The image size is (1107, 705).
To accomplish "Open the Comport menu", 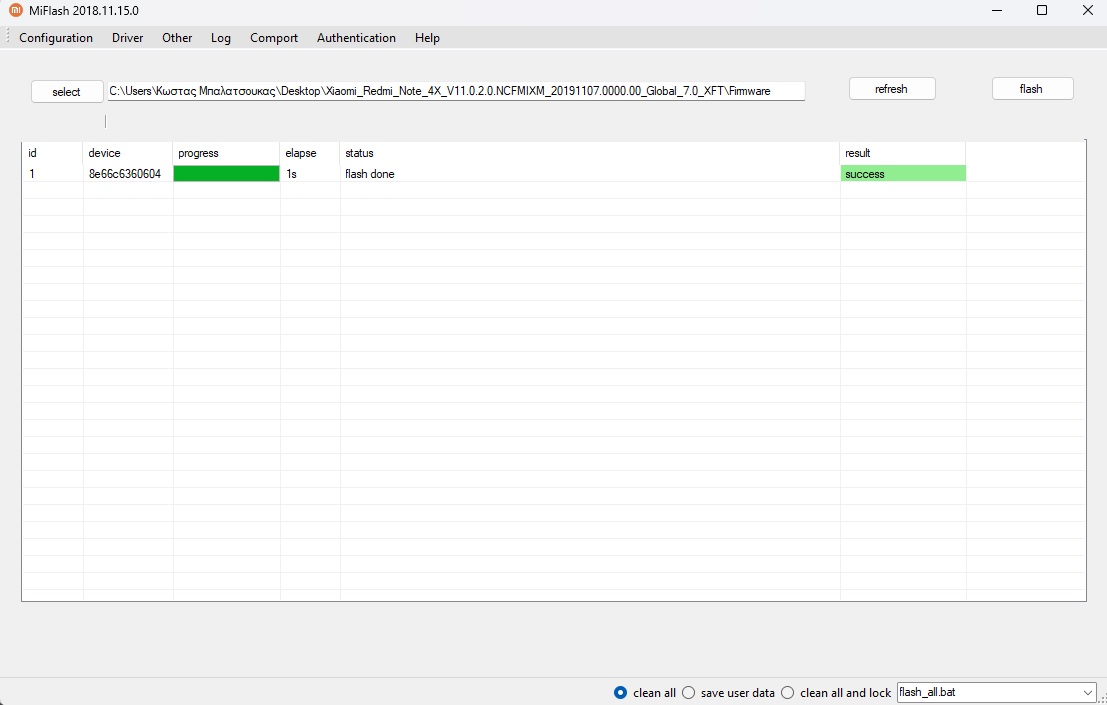I will pyautogui.click(x=274, y=38).
